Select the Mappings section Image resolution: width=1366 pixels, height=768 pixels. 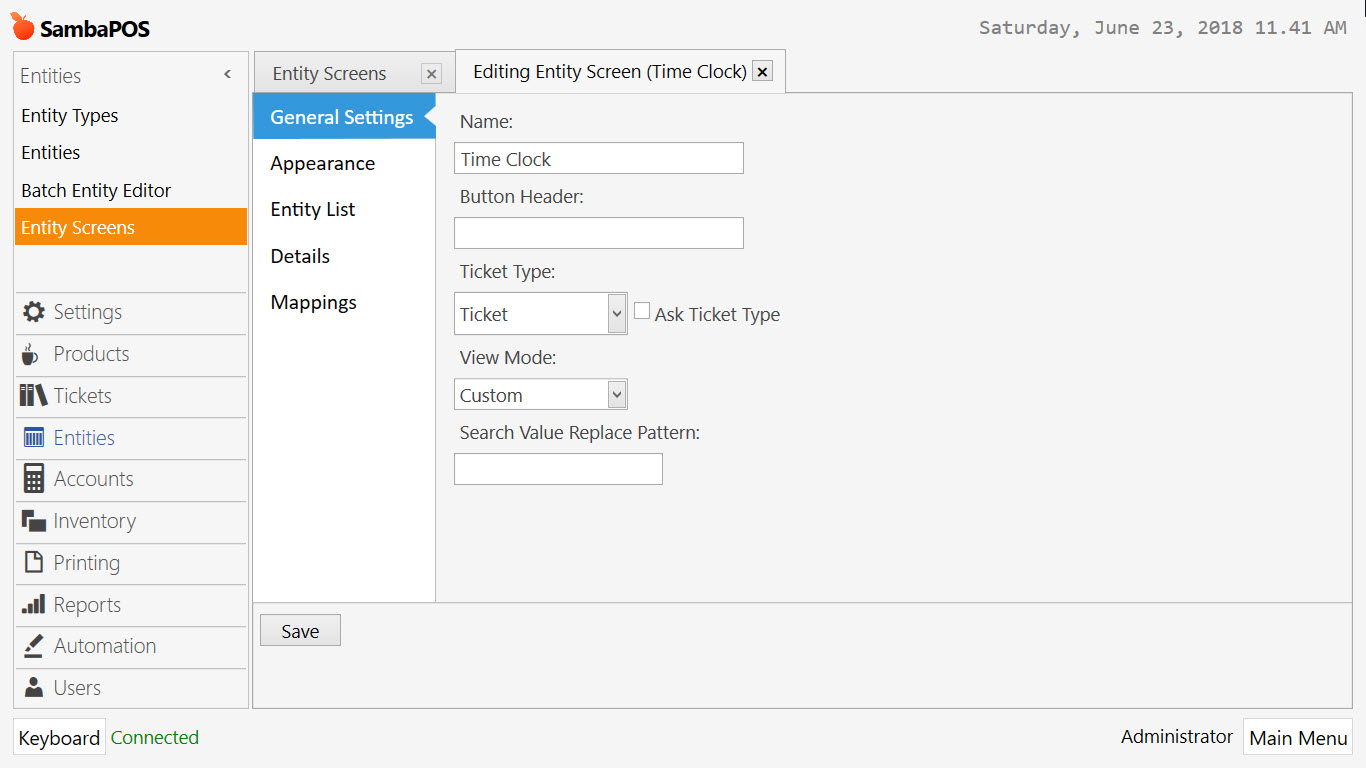(x=313, y=302)
